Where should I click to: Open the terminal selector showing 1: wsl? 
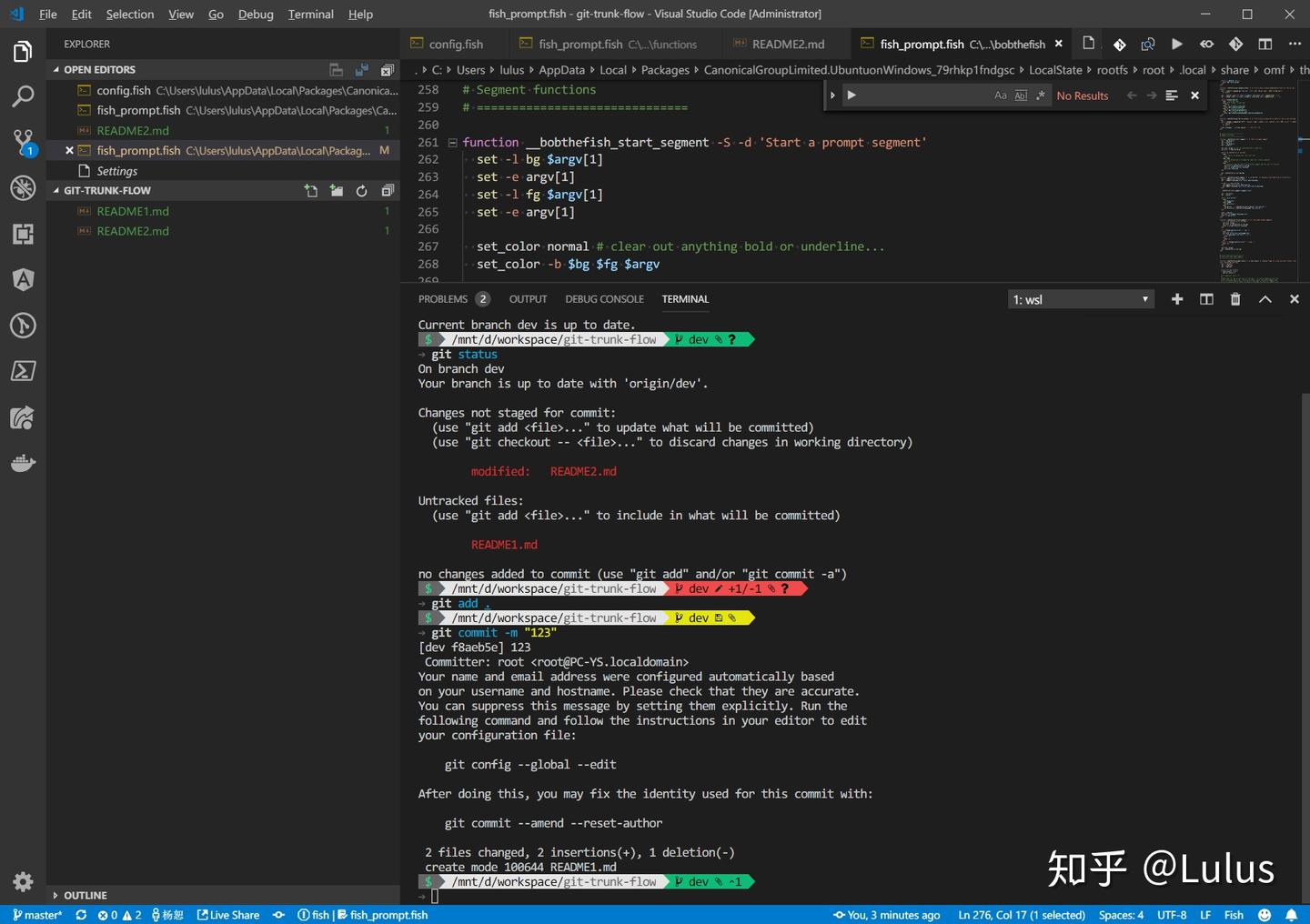pos(1081,298)
